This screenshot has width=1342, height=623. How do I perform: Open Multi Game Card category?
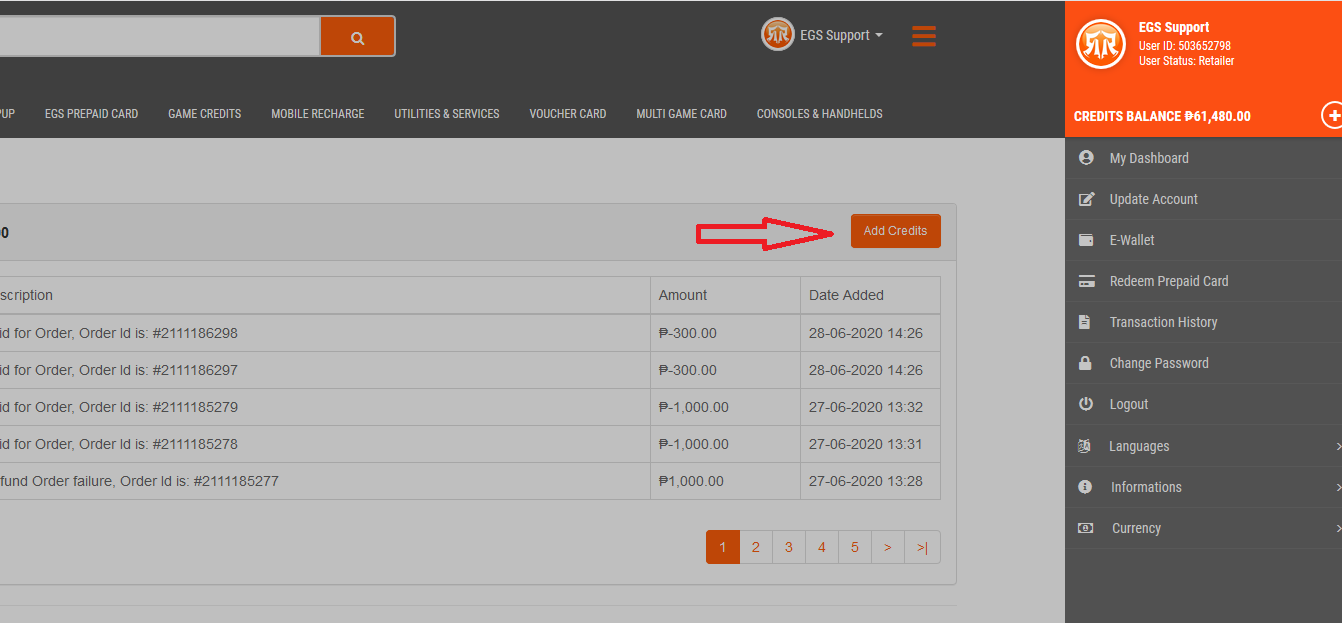(x=681, y=114)
